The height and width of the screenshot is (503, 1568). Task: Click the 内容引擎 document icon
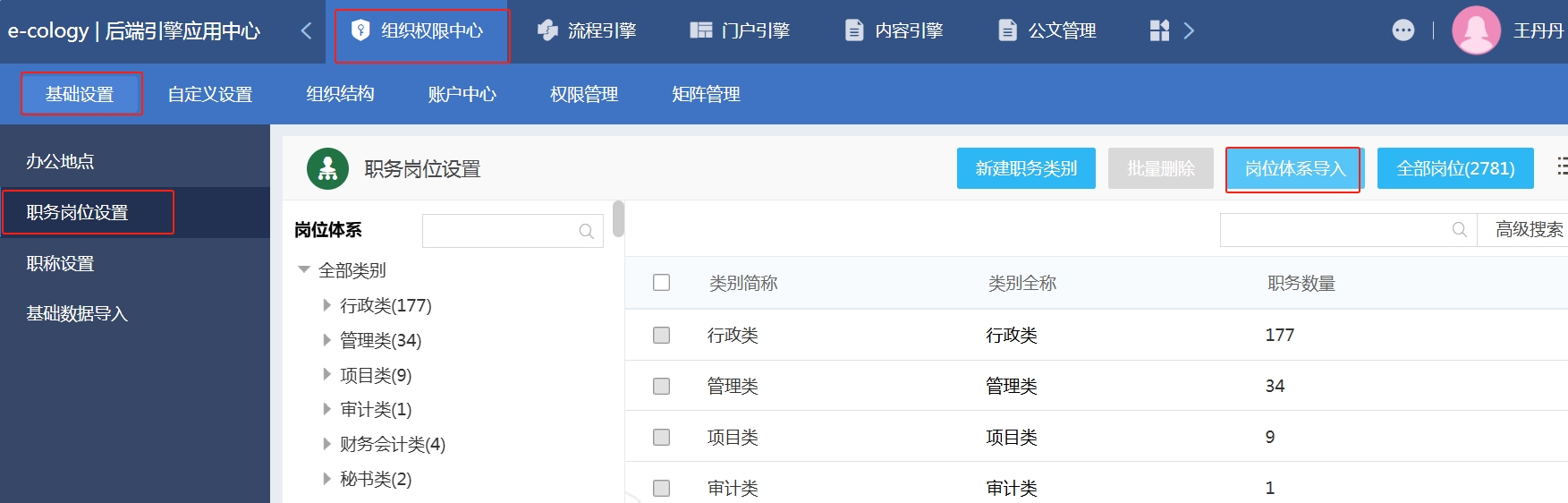click(854, 30)
